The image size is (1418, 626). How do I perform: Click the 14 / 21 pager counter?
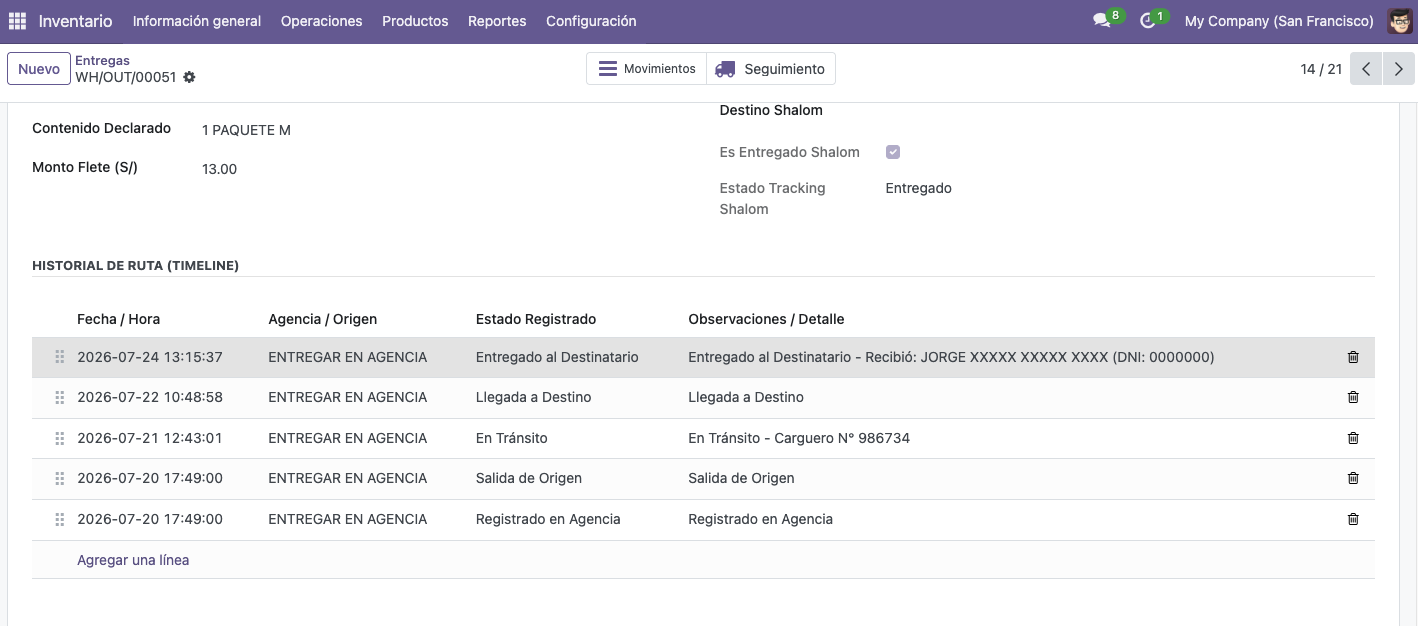click(x=1321, y=69)
